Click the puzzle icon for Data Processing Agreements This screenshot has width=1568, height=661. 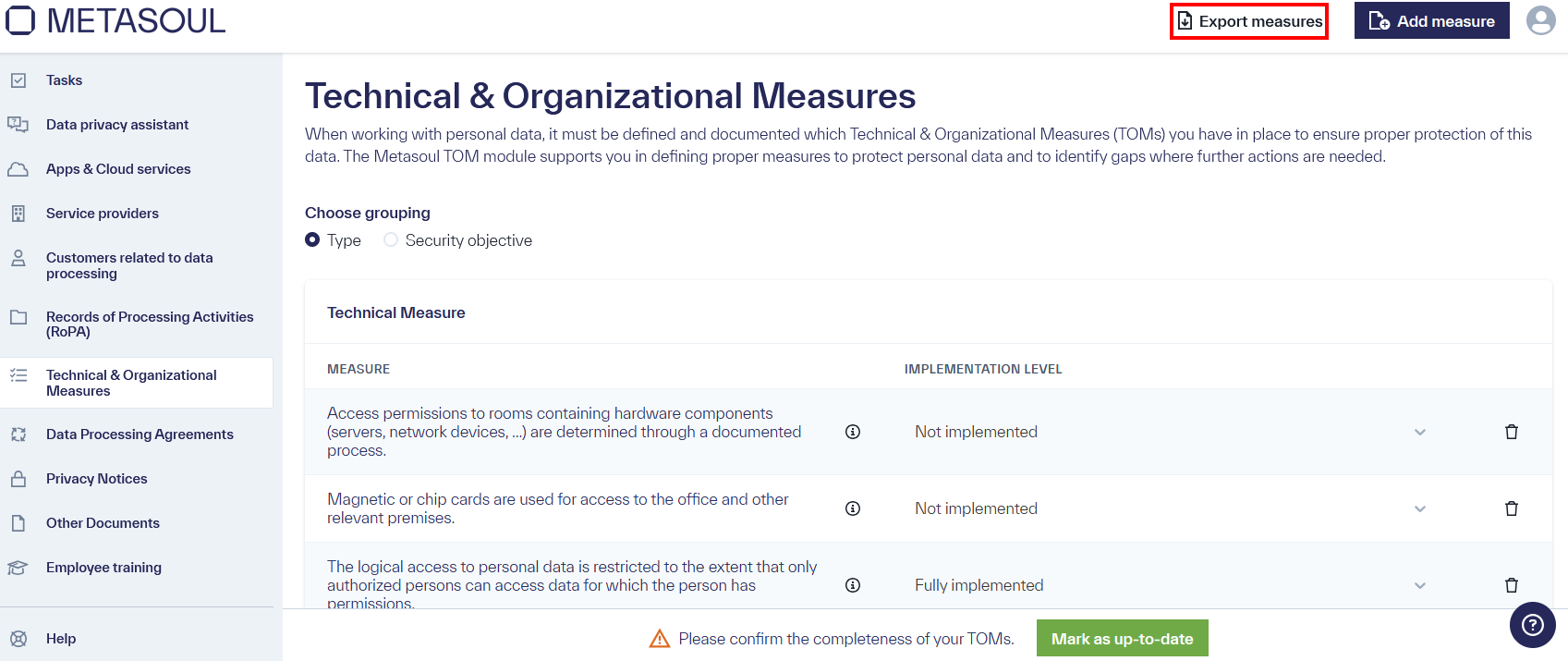pos(18,435)
